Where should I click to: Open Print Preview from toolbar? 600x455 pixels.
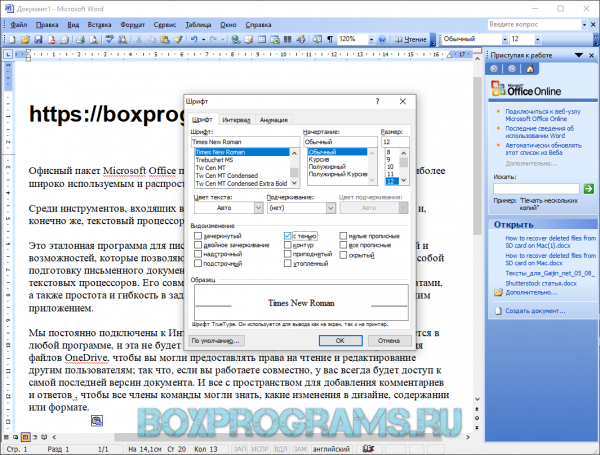coord(93,39)
